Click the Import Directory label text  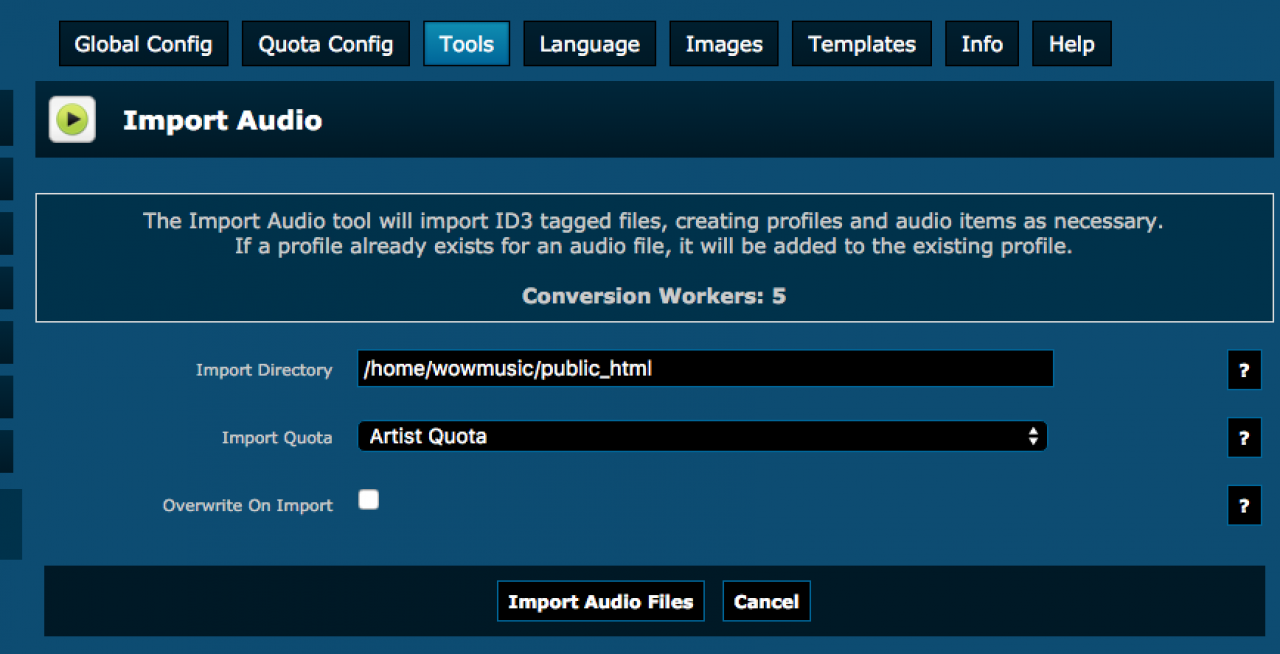(264, 370)
